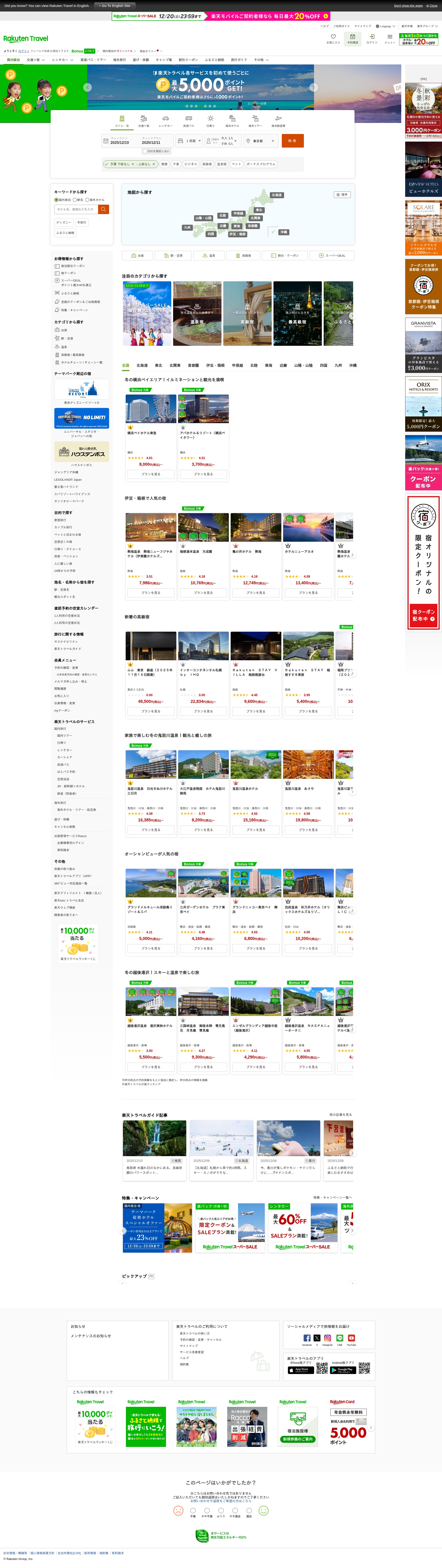Select the 伊豆・箱根 region tab
Image resolution: width=442 pixels, height=1568 pixels.
[215, 366]
